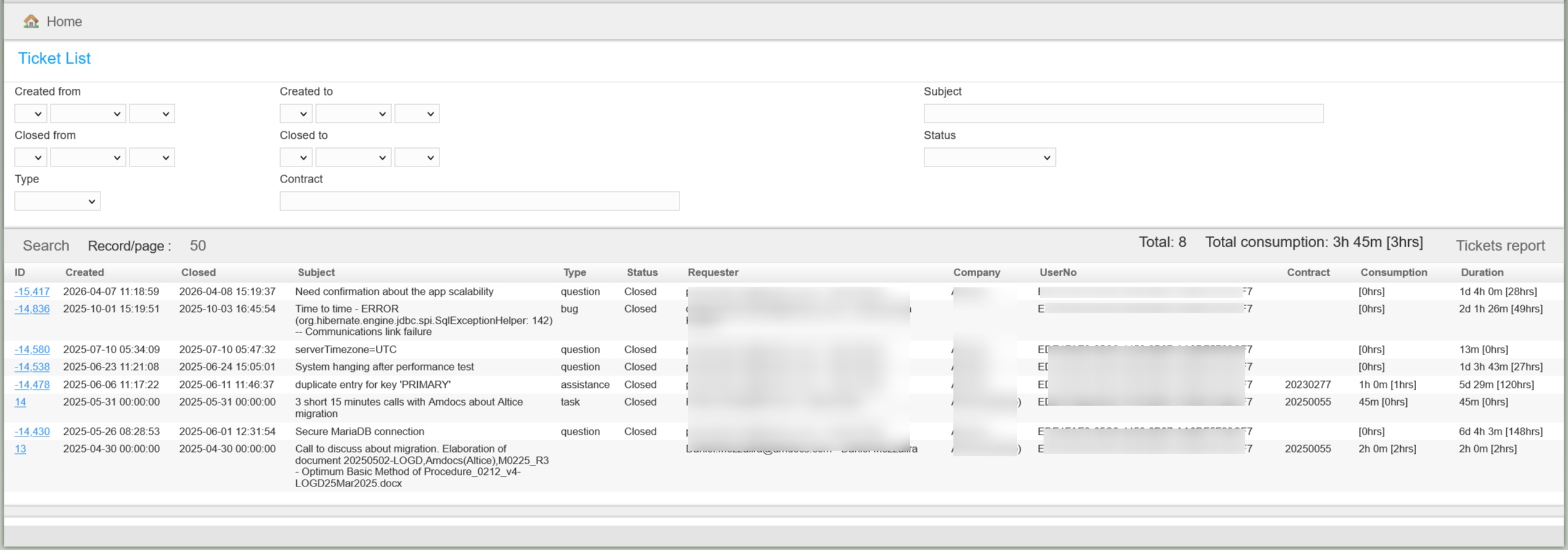Click the Subject filter text field
Screen dimensions: 1568x550
1122,114
